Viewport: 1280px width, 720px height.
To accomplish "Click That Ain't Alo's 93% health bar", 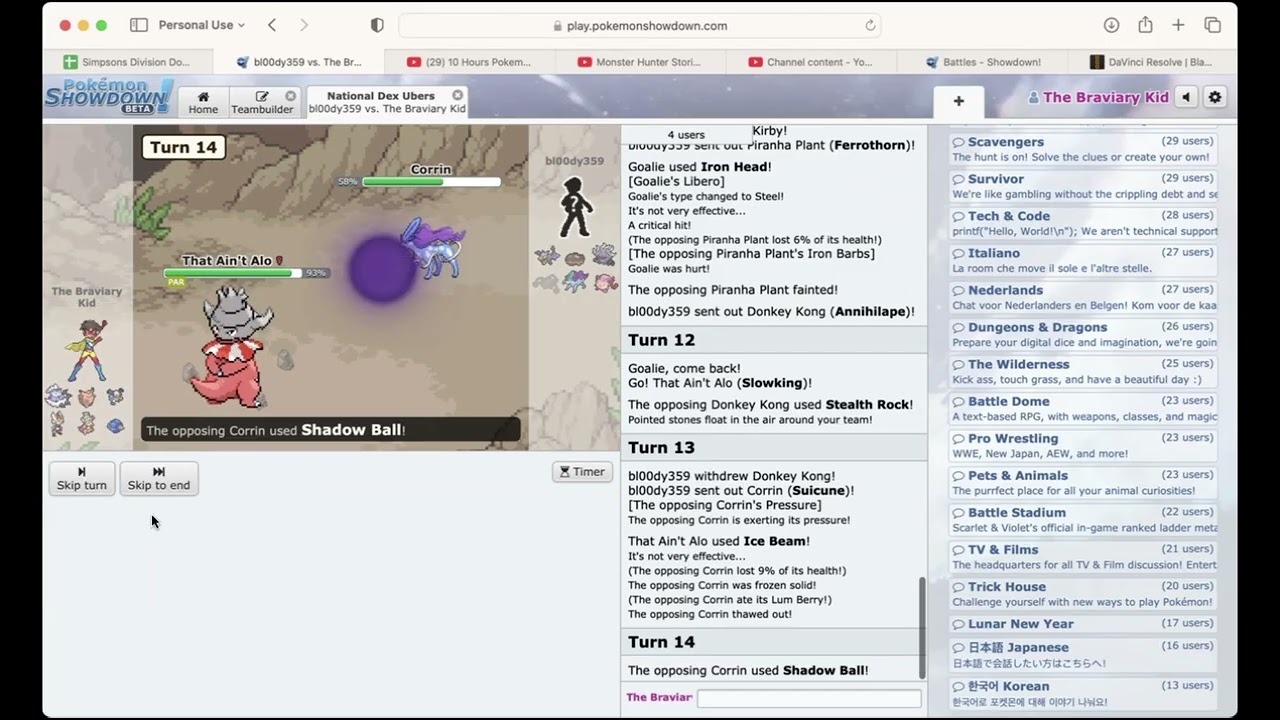I will click(x=233, y=272).
